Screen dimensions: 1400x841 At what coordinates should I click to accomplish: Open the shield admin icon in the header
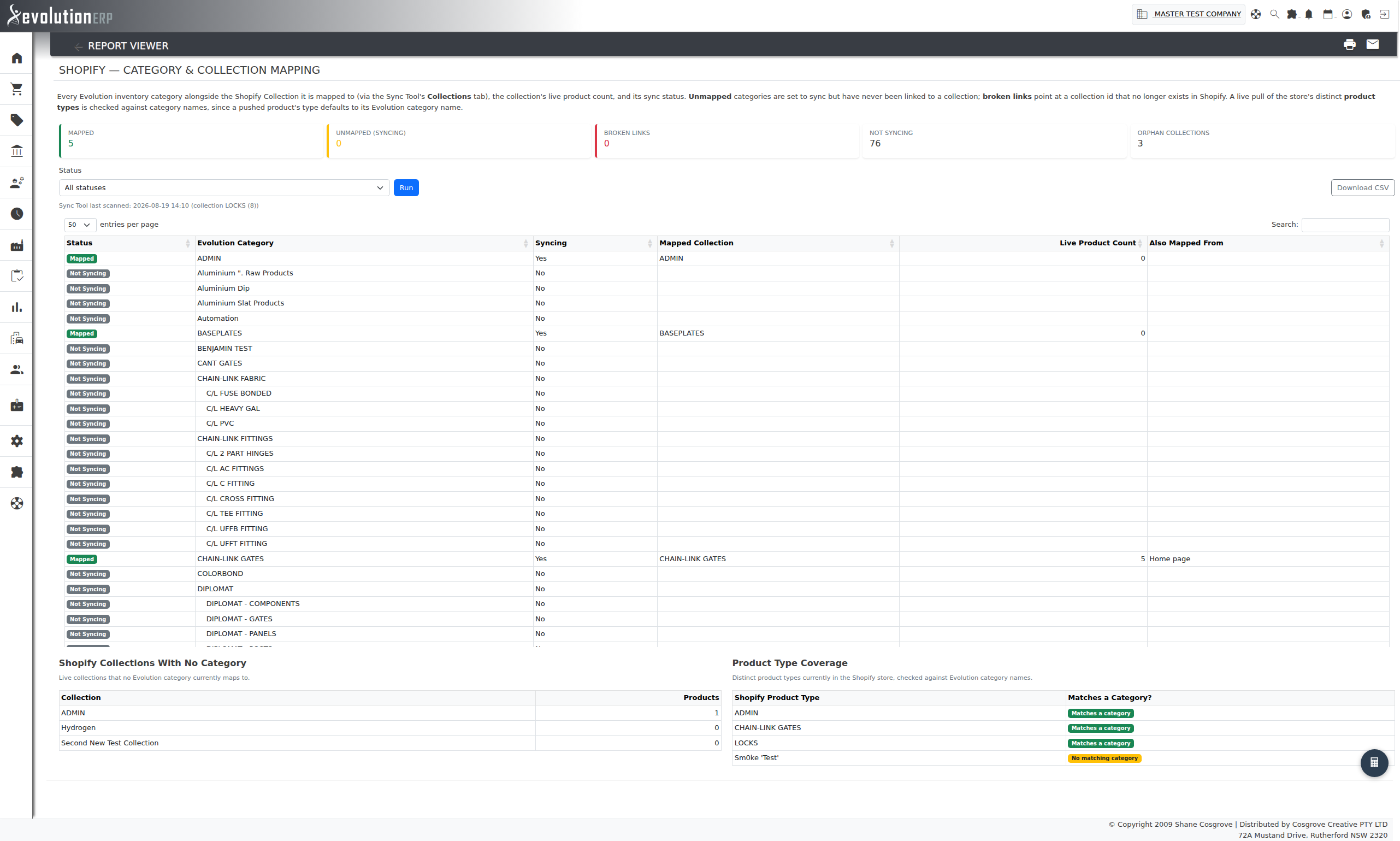point(1366,14)
